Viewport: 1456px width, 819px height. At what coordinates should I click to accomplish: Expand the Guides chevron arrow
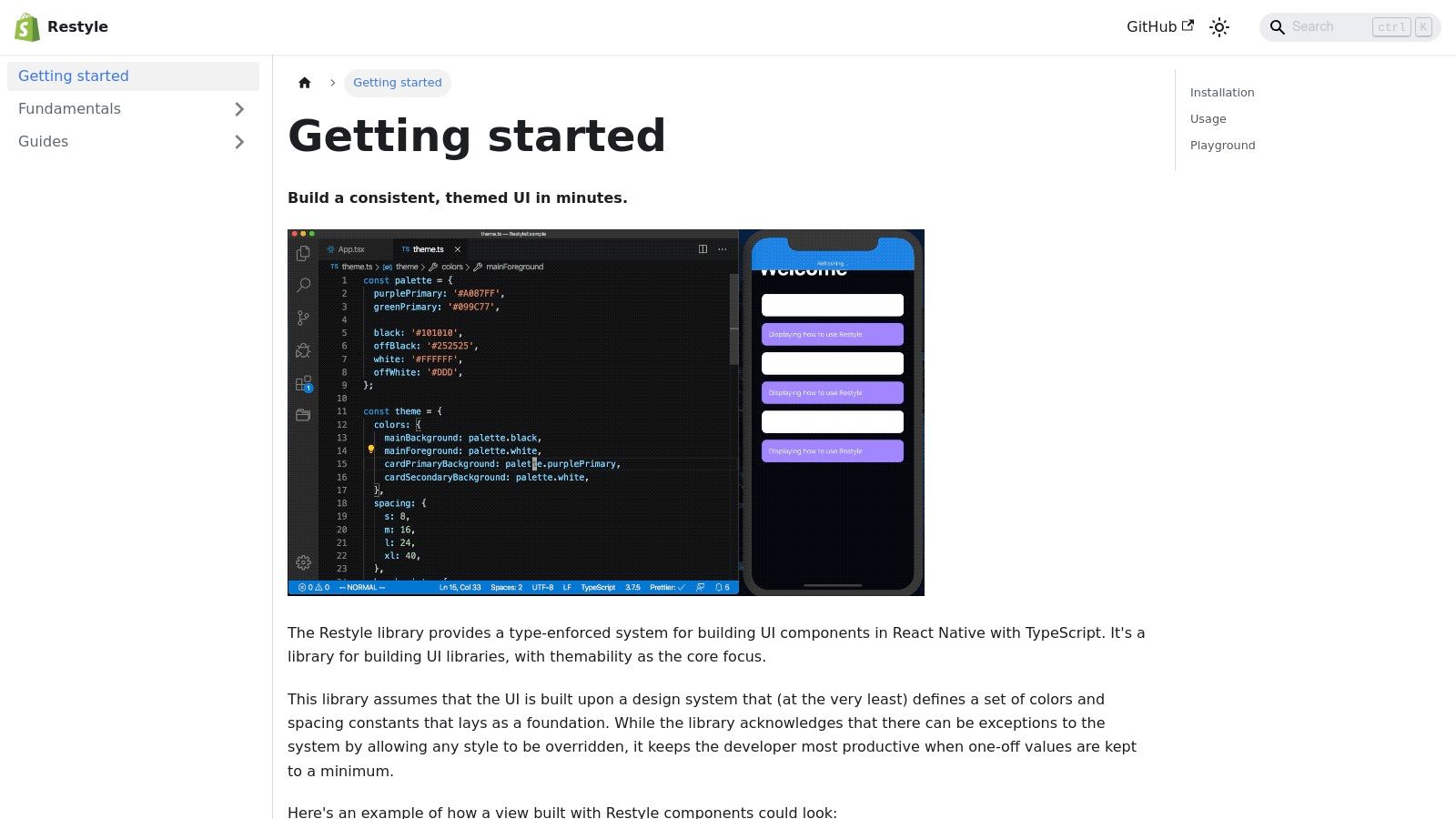click(239, 142)
